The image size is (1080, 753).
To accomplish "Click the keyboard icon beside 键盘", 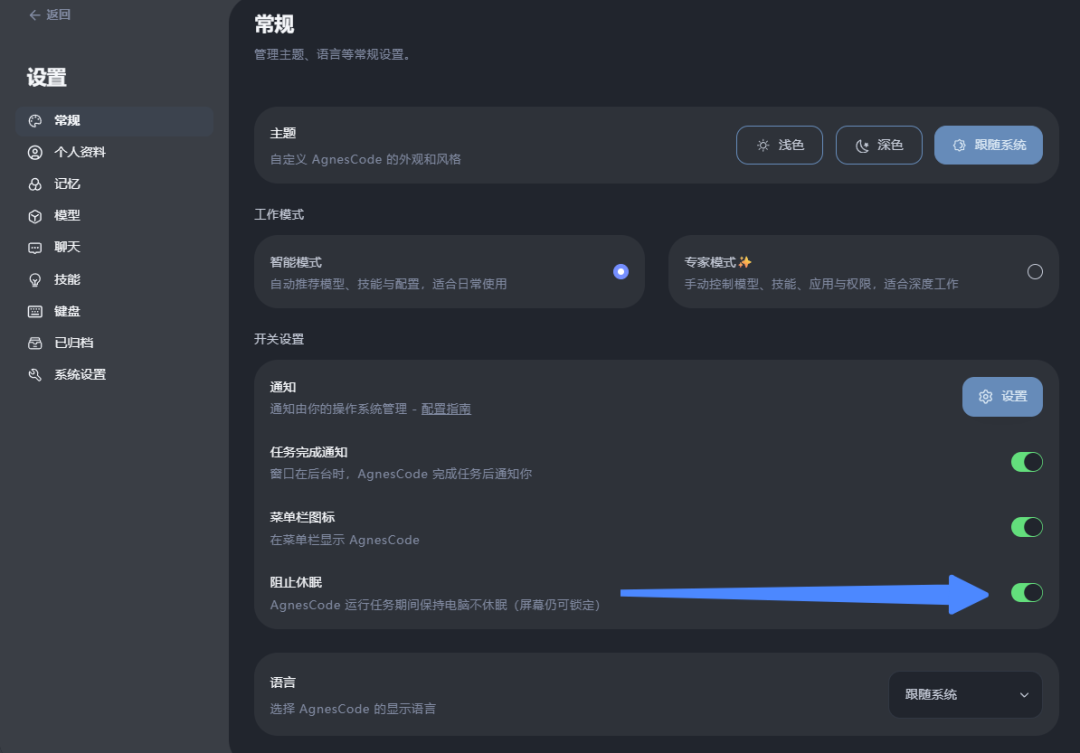I will point(35,311).
